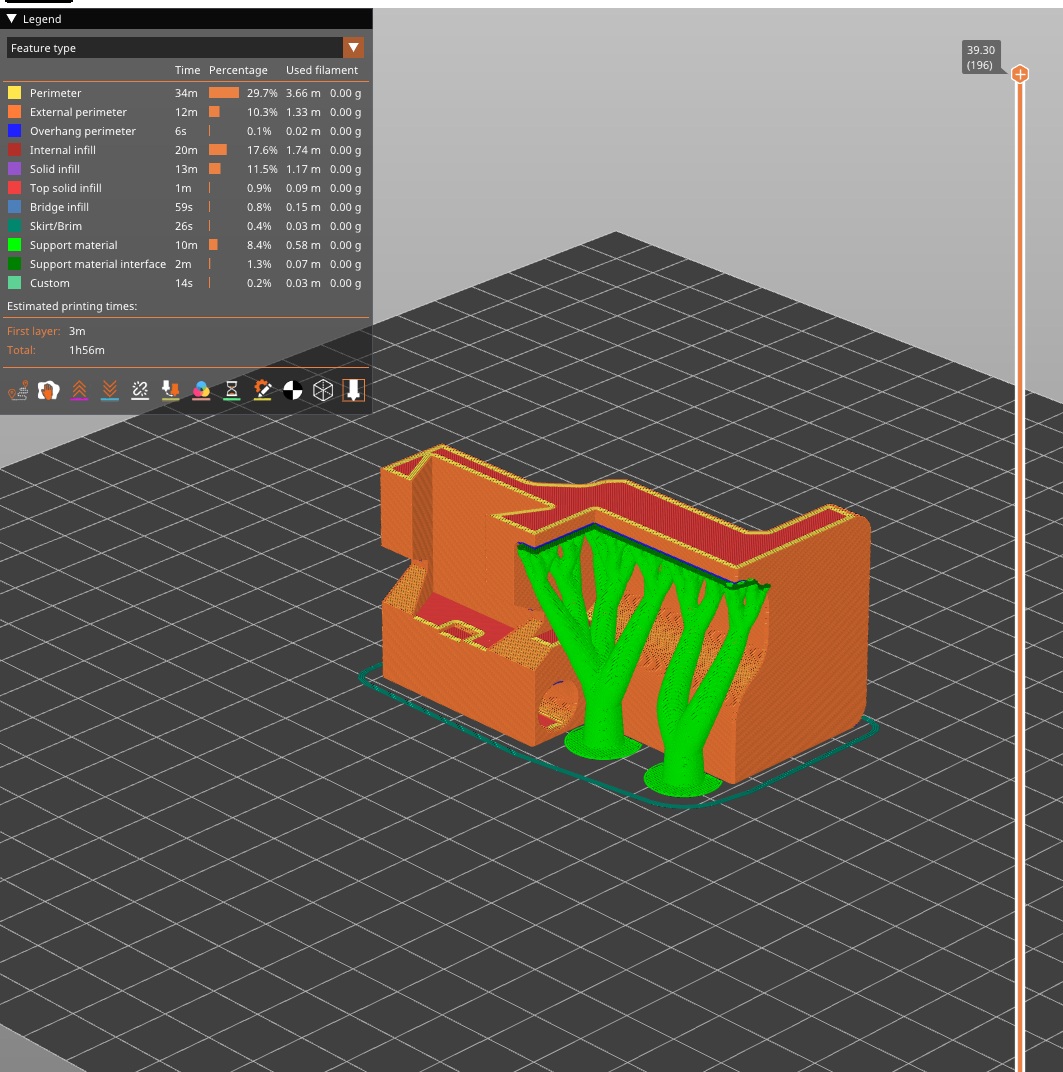Disable the Tool marker arrow toggle
1063x1072 pixels.
pos(353,390)
